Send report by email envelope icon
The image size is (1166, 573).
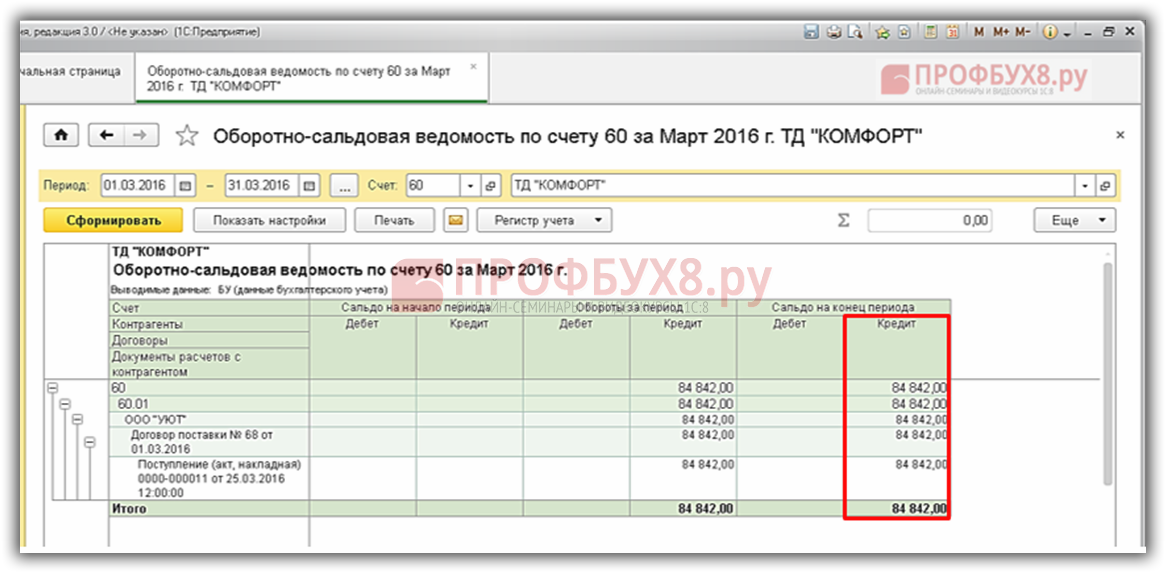[x=455, y=220]
